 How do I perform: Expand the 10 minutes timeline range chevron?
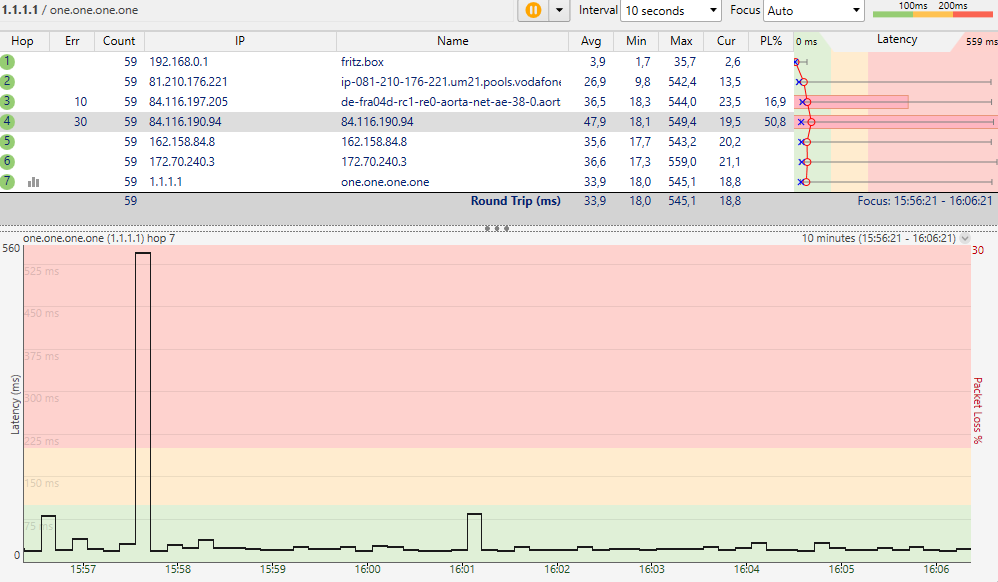[965, 238]
